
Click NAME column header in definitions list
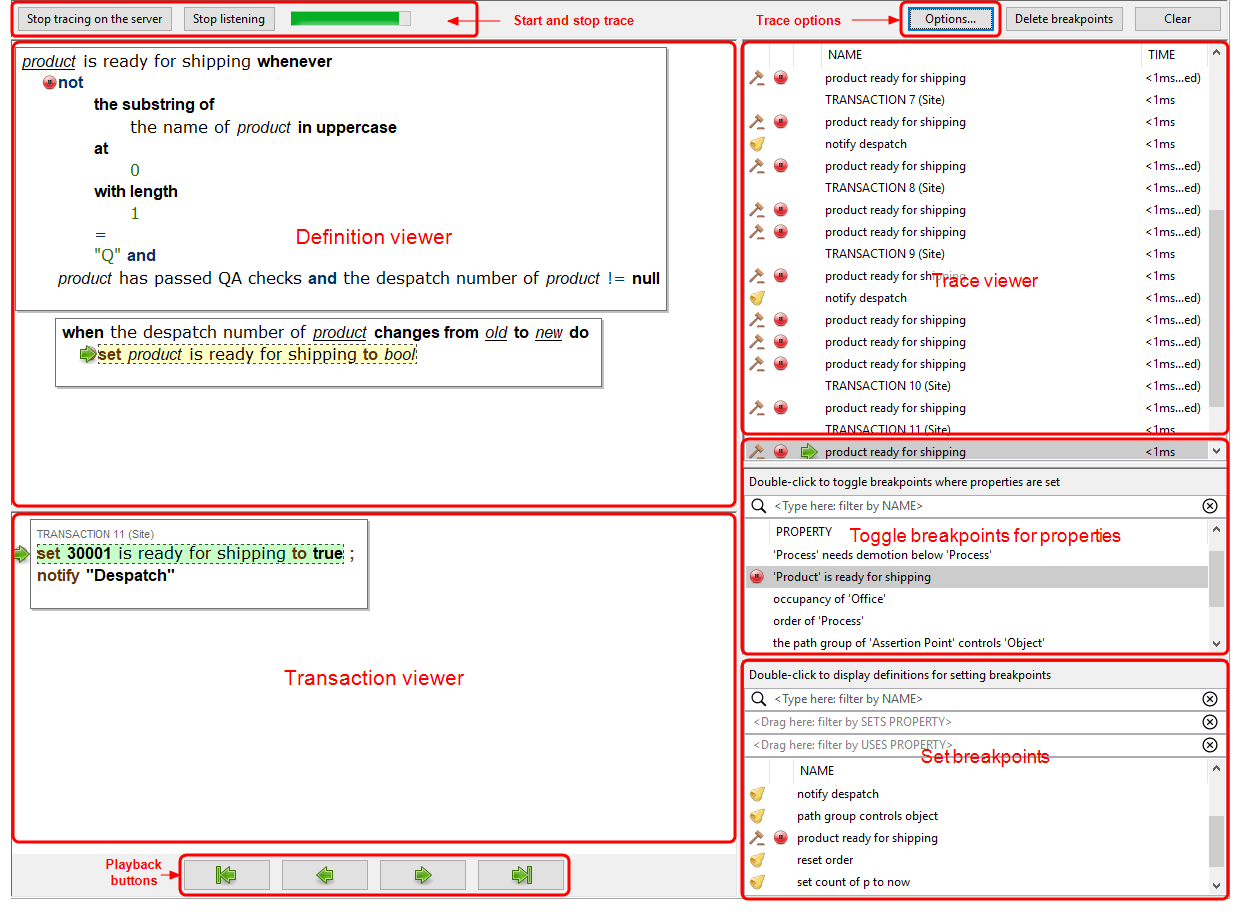(x=817, y=771)
